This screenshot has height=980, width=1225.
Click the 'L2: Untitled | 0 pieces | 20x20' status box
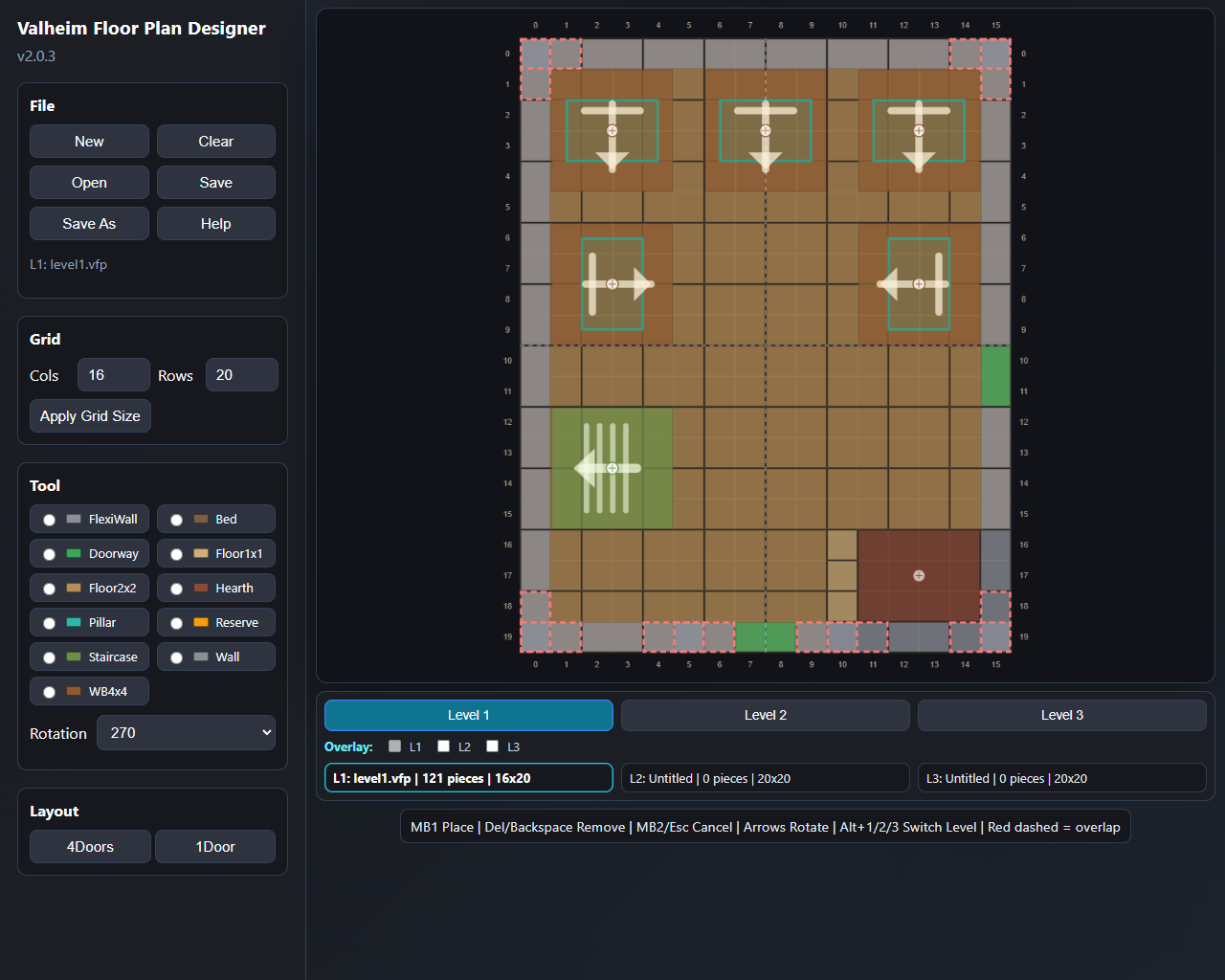[766, 778]
